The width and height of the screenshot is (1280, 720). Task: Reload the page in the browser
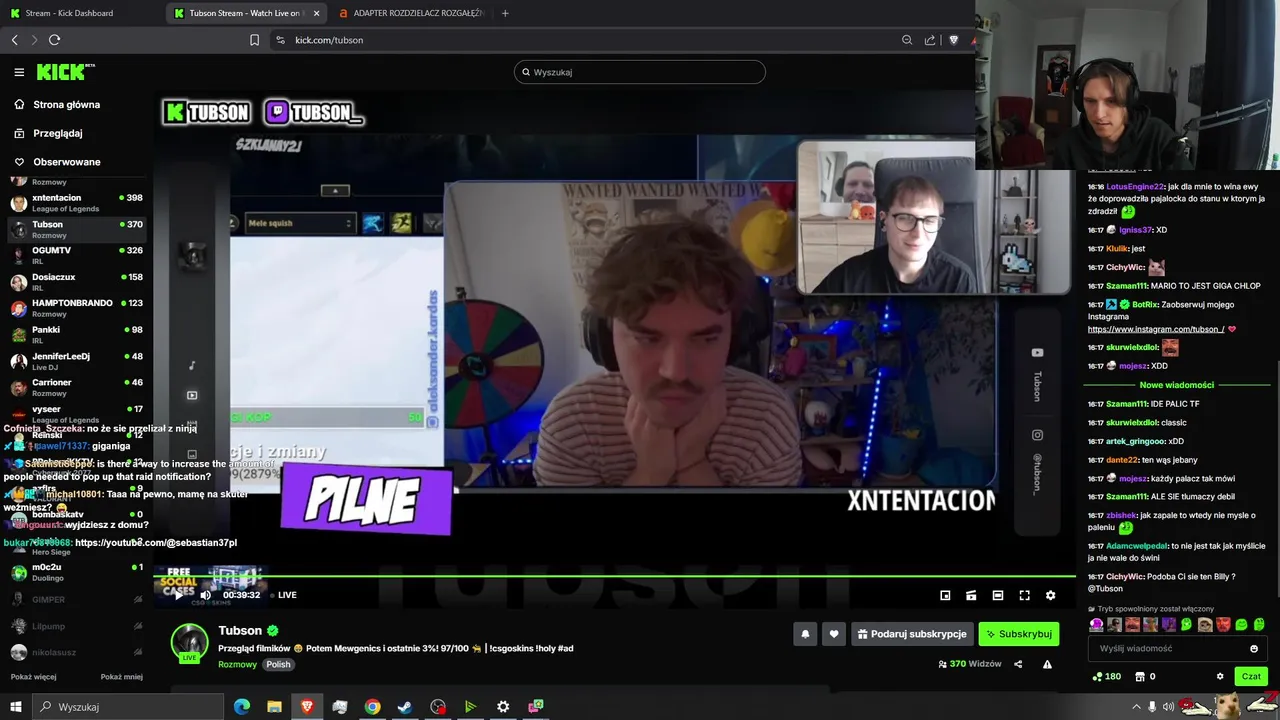coord(54,40)
